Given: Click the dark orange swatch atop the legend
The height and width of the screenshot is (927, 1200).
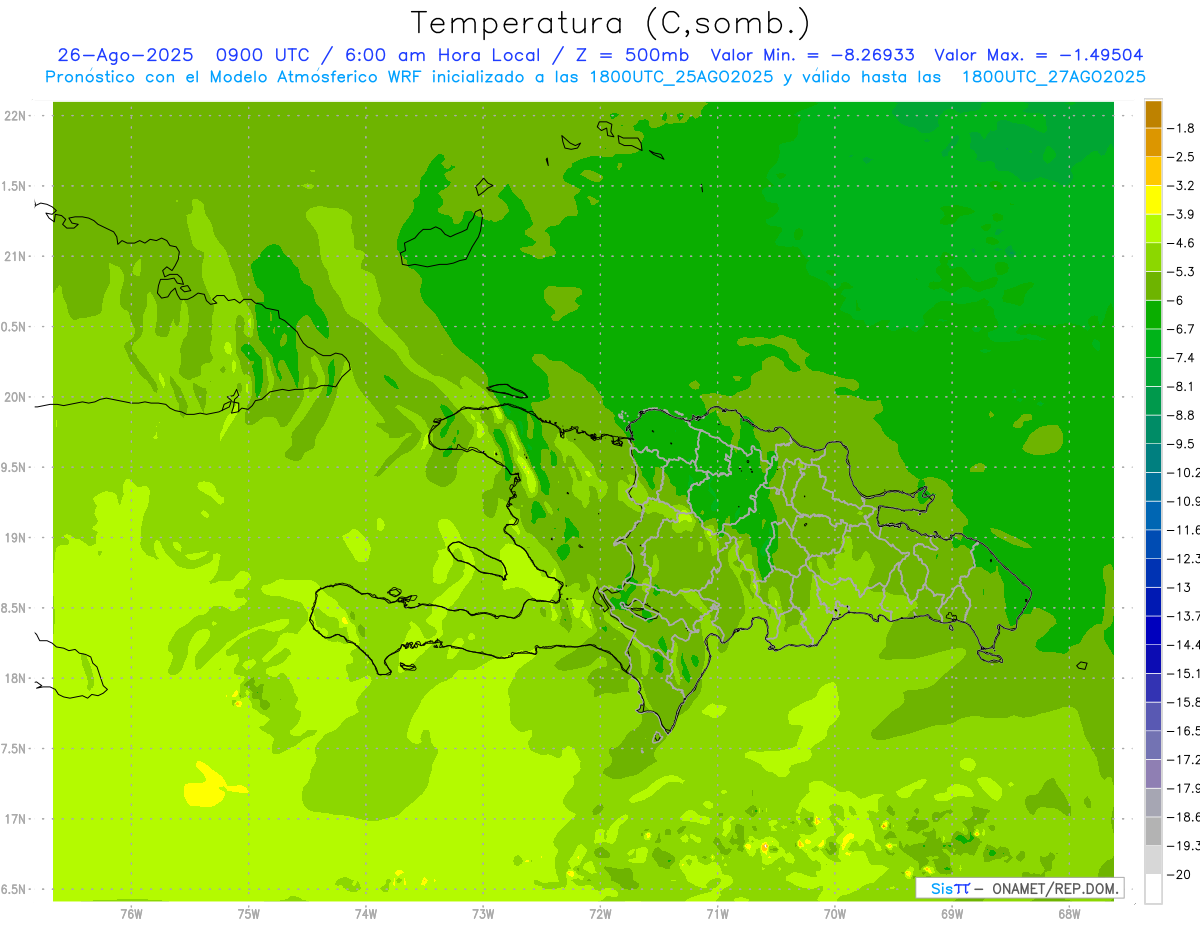Looking at the screenshot, I should [1153, 114].
